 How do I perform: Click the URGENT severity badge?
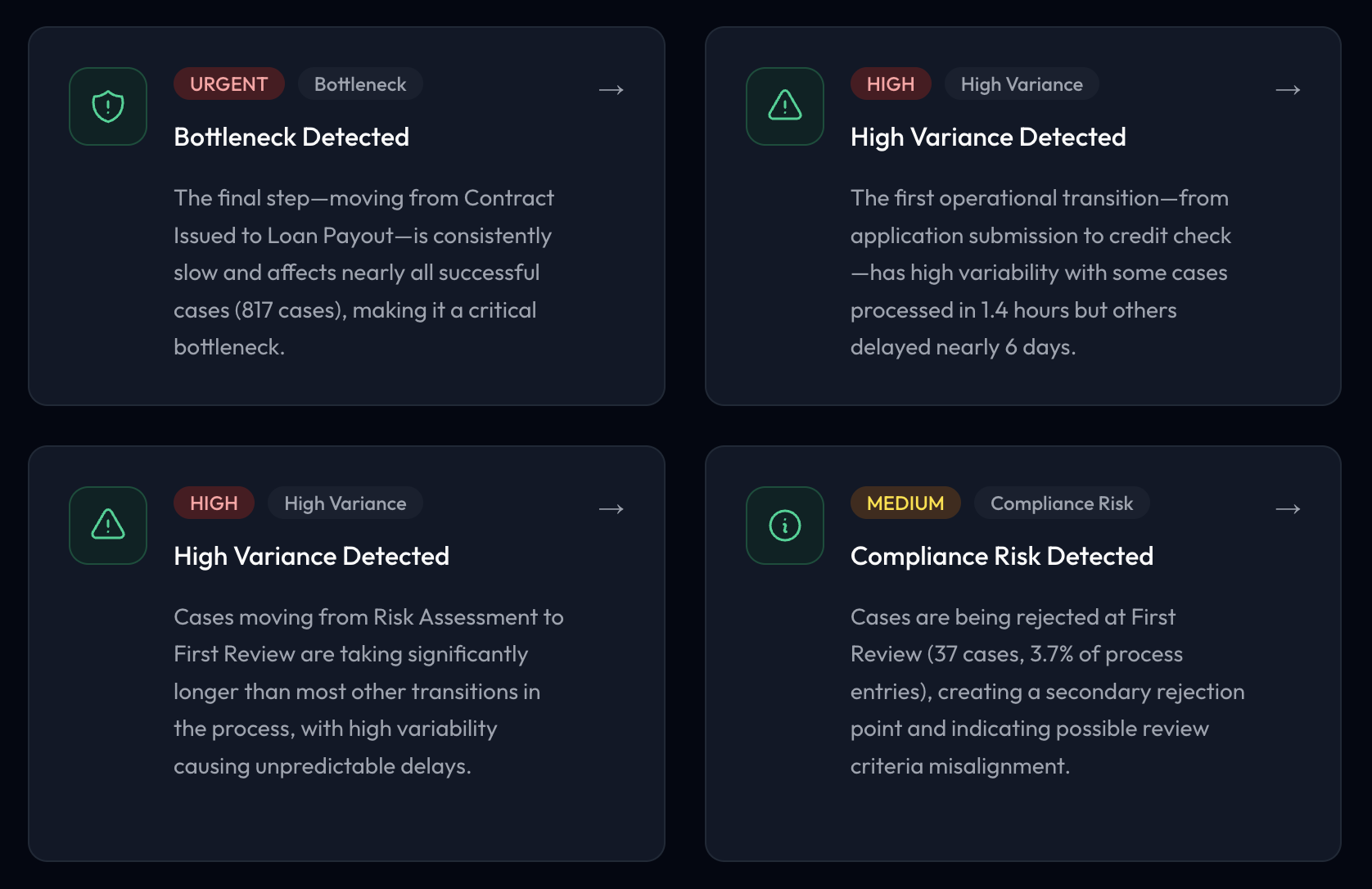click(228, 84)
